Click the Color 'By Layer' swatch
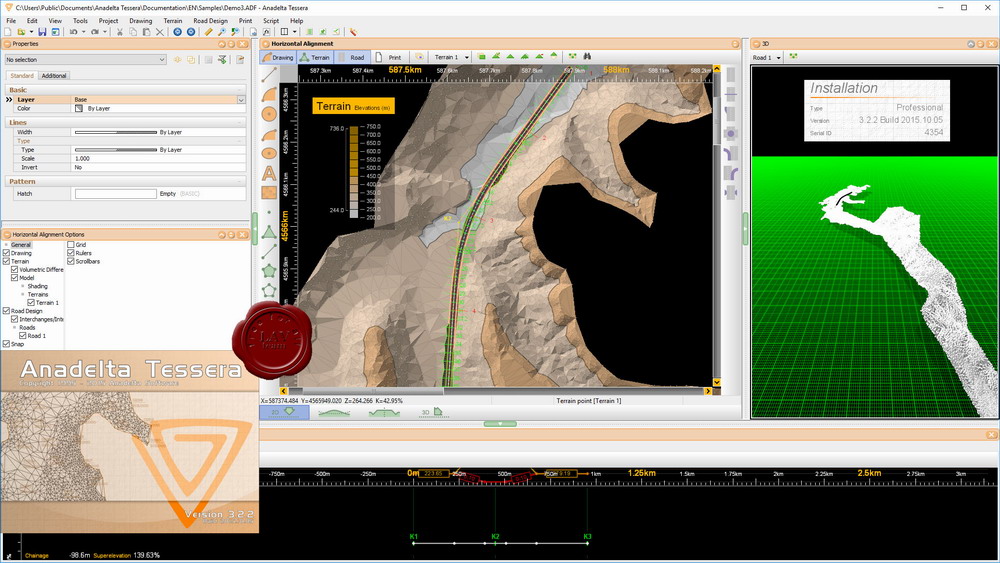 click(x=79, y=109)
